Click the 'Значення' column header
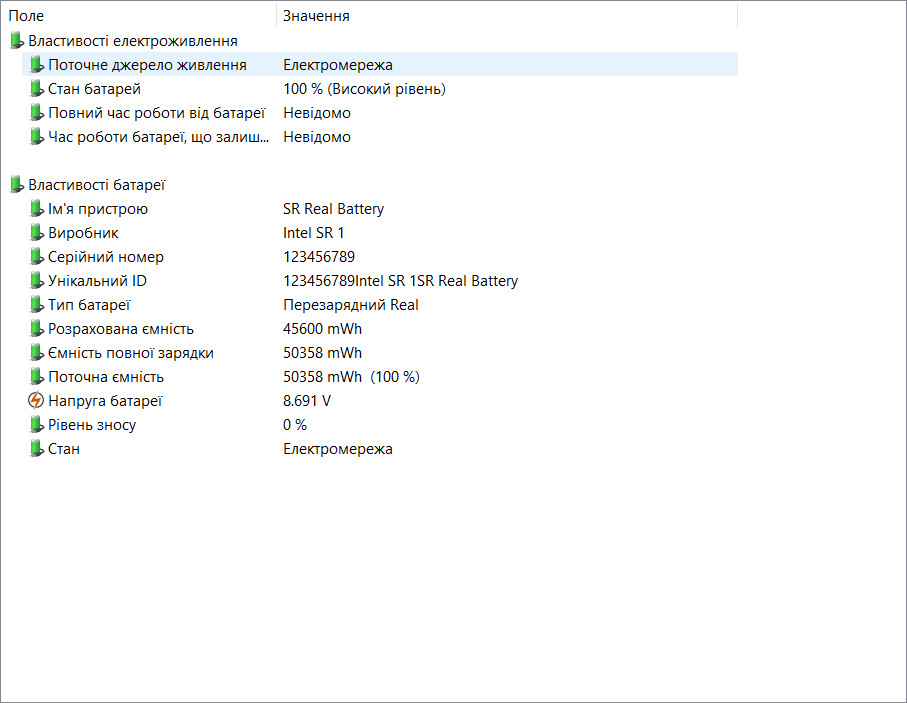 [507, 16]
